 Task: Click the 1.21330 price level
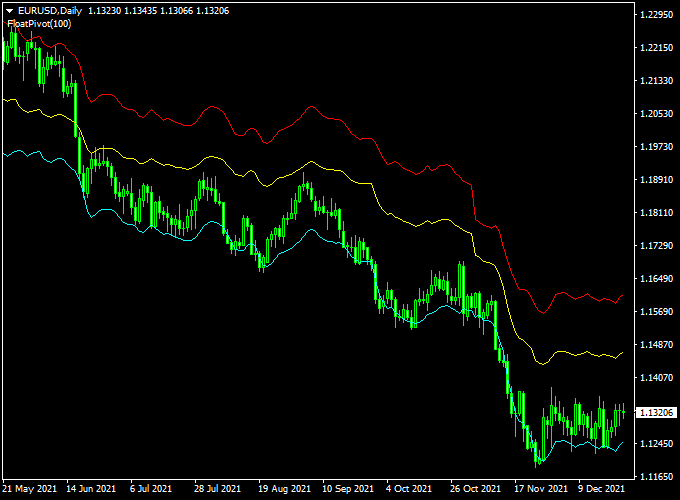[x=657, y=81]
